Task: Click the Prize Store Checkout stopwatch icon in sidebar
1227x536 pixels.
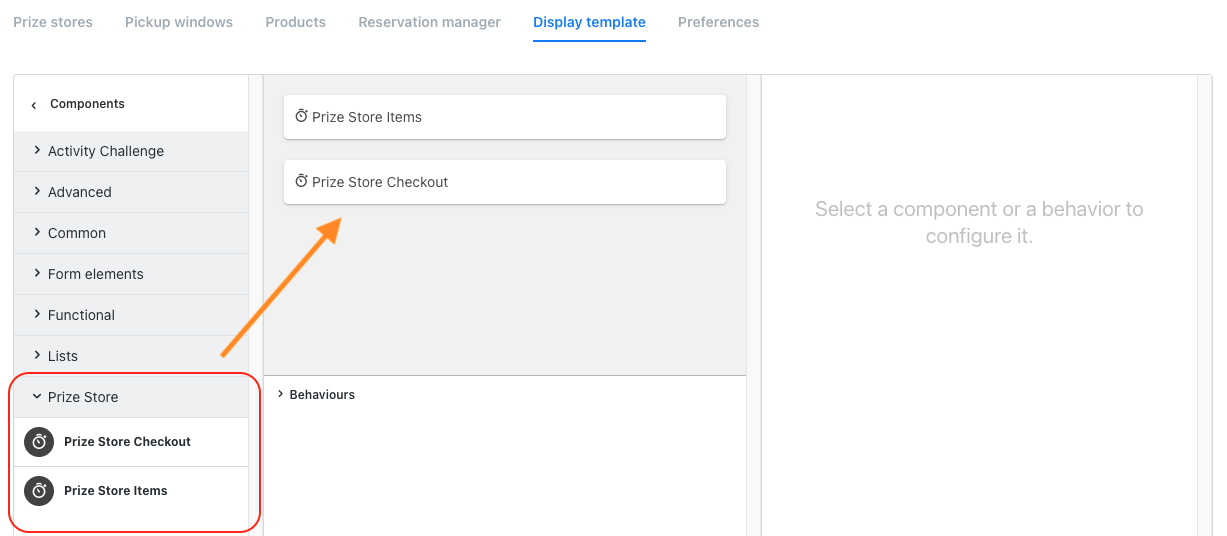Action: [x=39, y=442]
